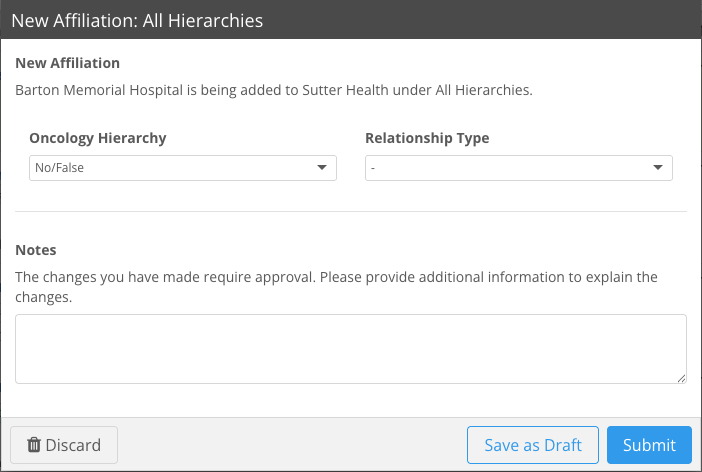Click the Notes text area resize handle

tap(681, 378)
